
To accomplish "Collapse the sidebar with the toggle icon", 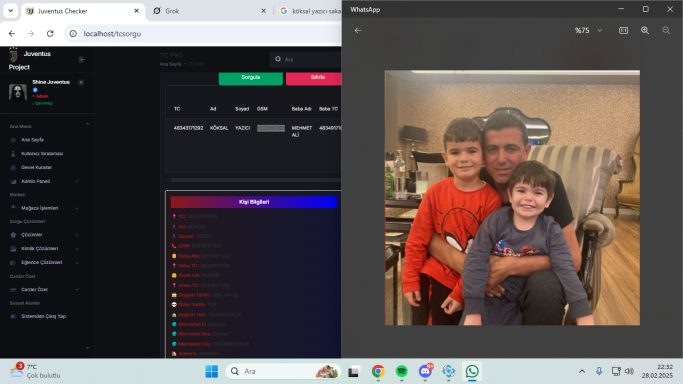I will click(x=81, y=59).
